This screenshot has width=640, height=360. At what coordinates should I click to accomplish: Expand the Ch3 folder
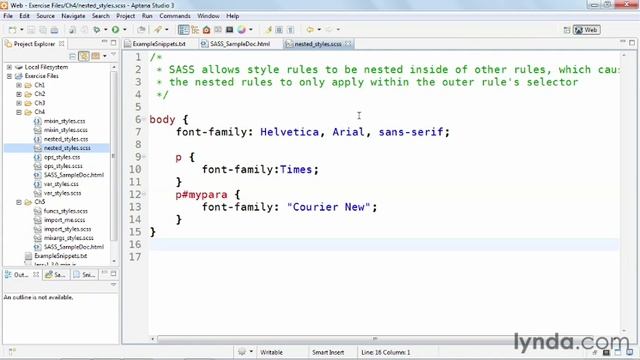(19, 103)
